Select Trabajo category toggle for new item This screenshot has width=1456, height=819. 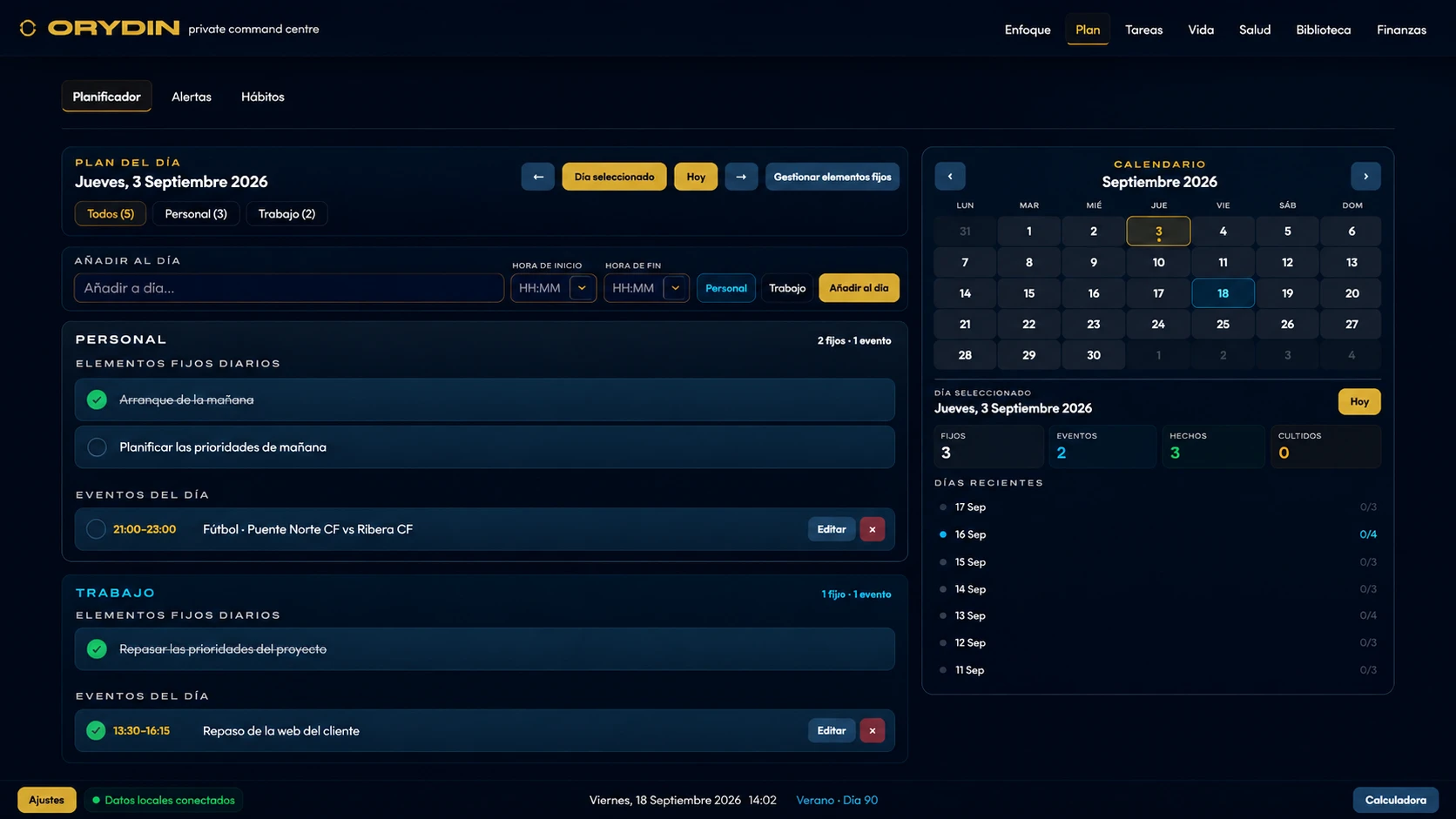pyautogui.click(x=787, y=288)
